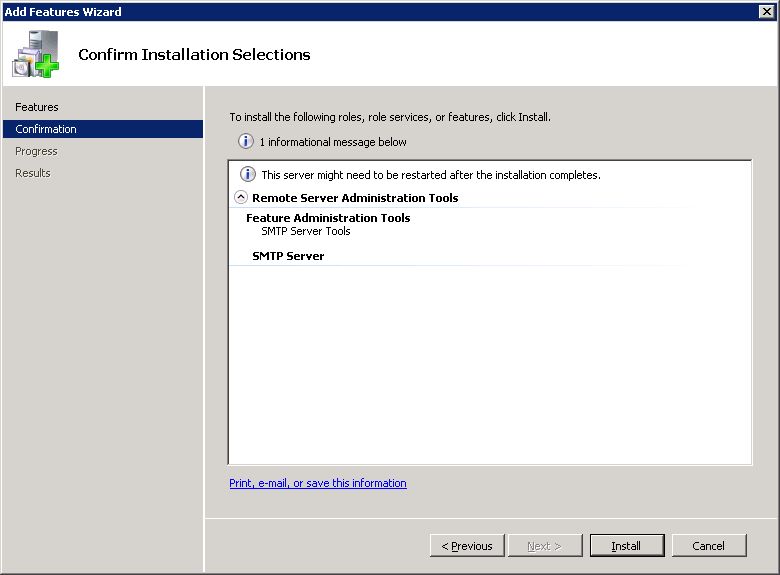Viewport: 780px width, 575px height.
Task: Click the SMTP Server heading
Action: point(288,256)
